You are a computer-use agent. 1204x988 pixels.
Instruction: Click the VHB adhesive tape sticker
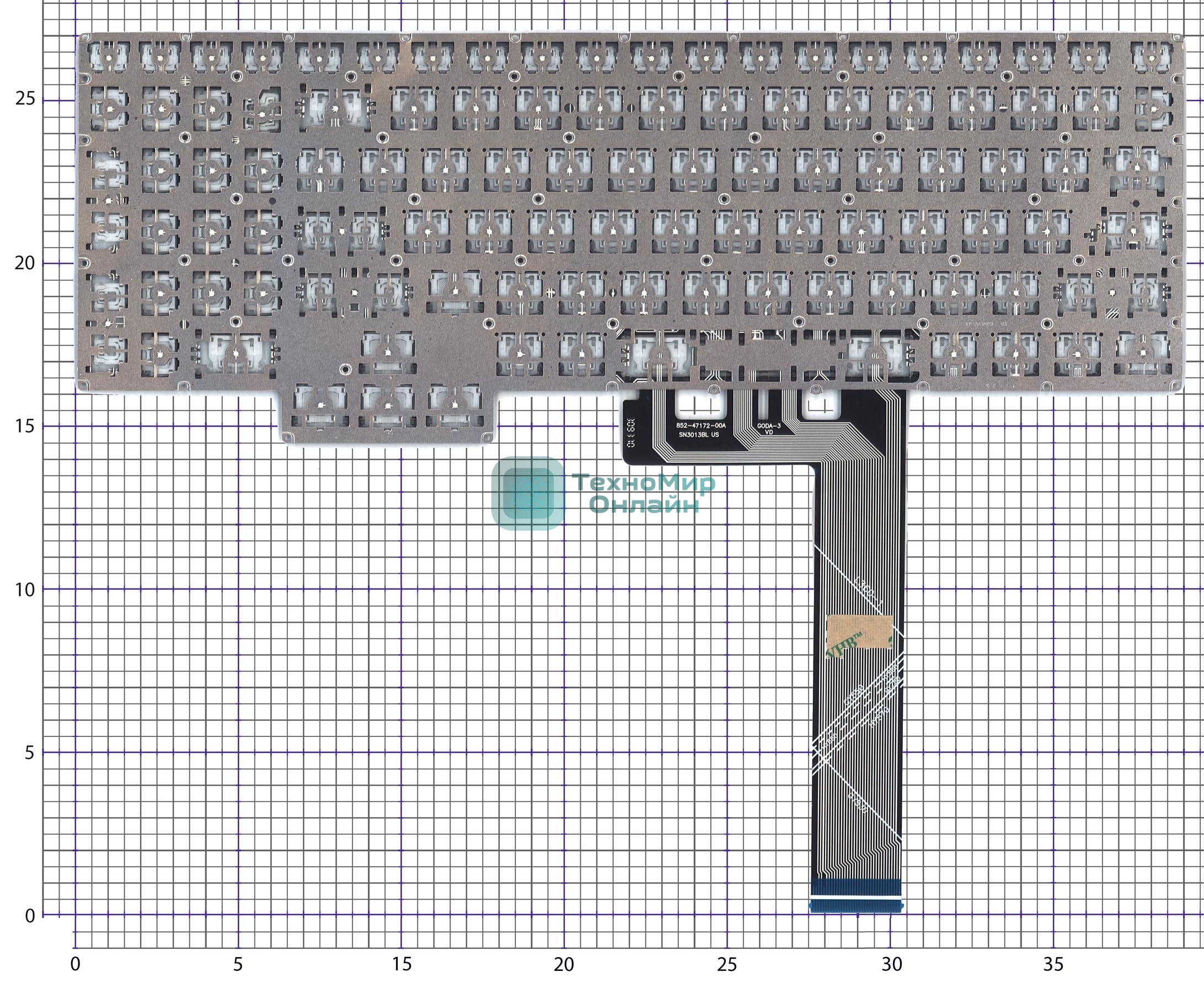pyautogui.click(x=859, y=632)
